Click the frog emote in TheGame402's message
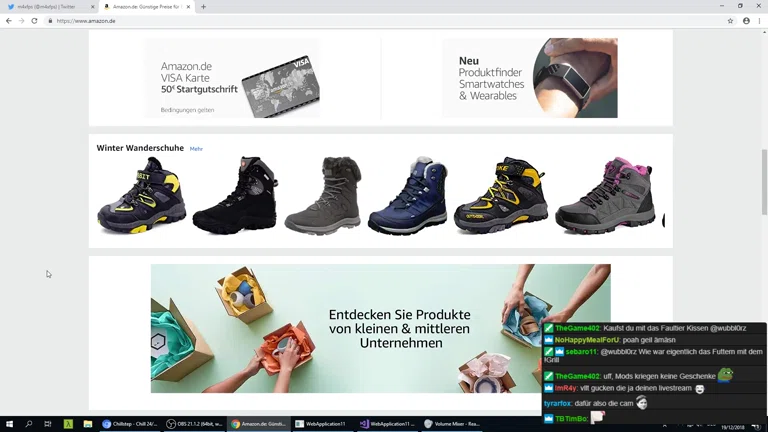The image size is (768, 432). click(725, 375)
